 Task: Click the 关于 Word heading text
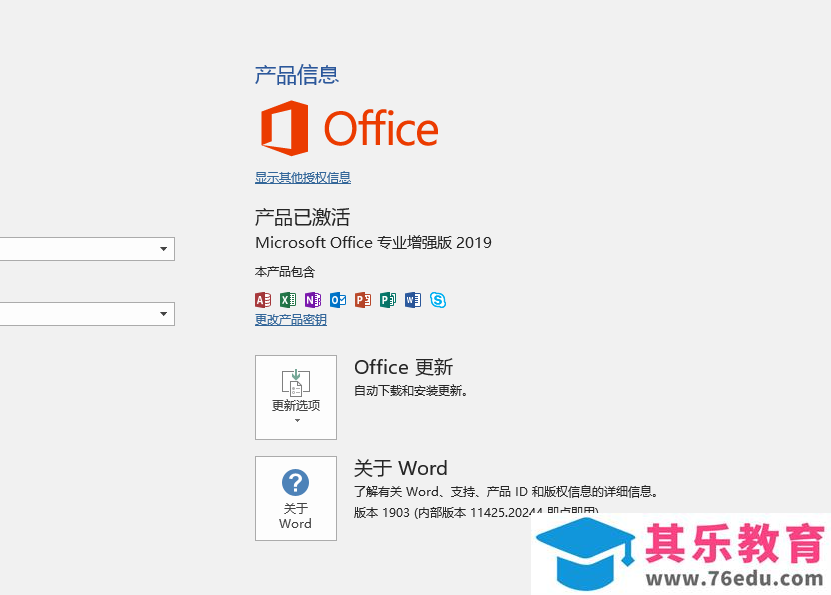[x=401, y=468]
